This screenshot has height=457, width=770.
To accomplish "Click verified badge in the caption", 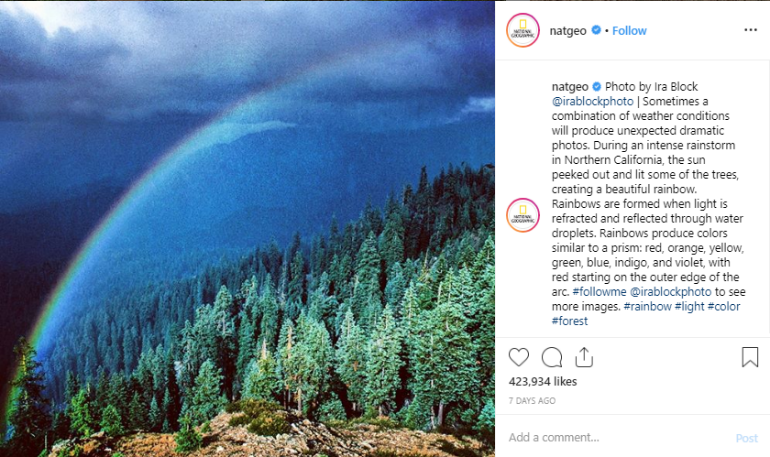I will pos(597,86).
